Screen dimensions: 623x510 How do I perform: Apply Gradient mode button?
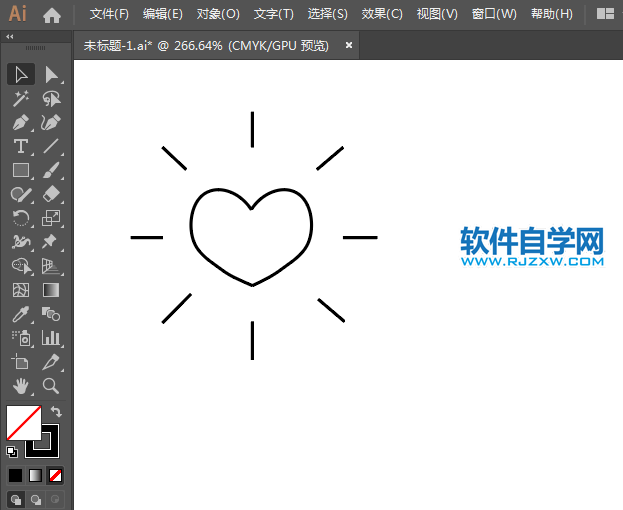pyautogui.click(x=35, y=475)
